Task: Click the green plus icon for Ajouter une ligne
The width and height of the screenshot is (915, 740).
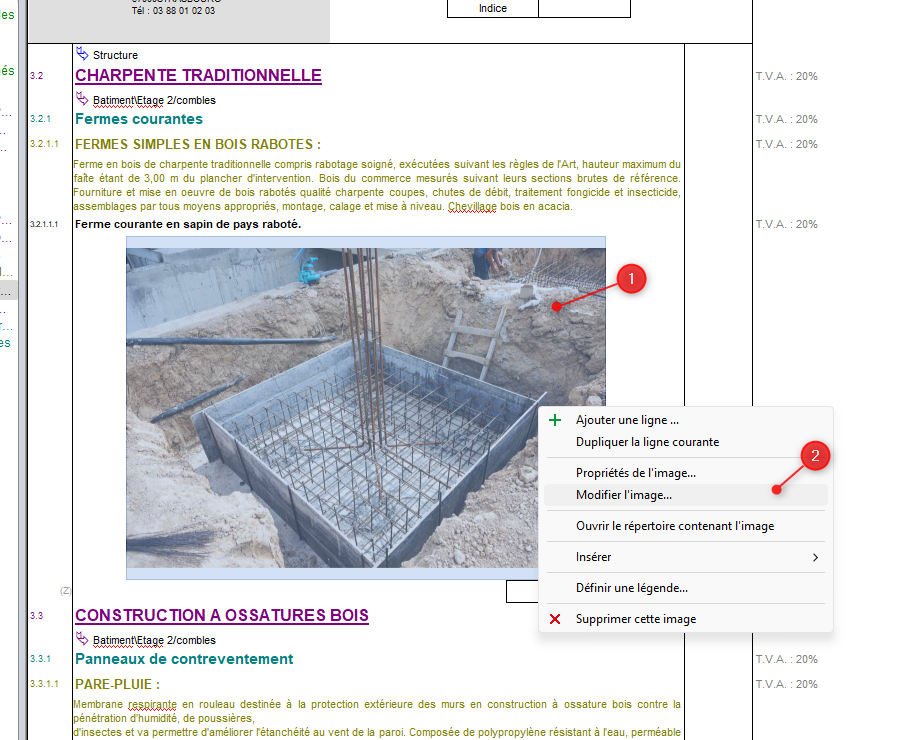Action: point(555,420)
